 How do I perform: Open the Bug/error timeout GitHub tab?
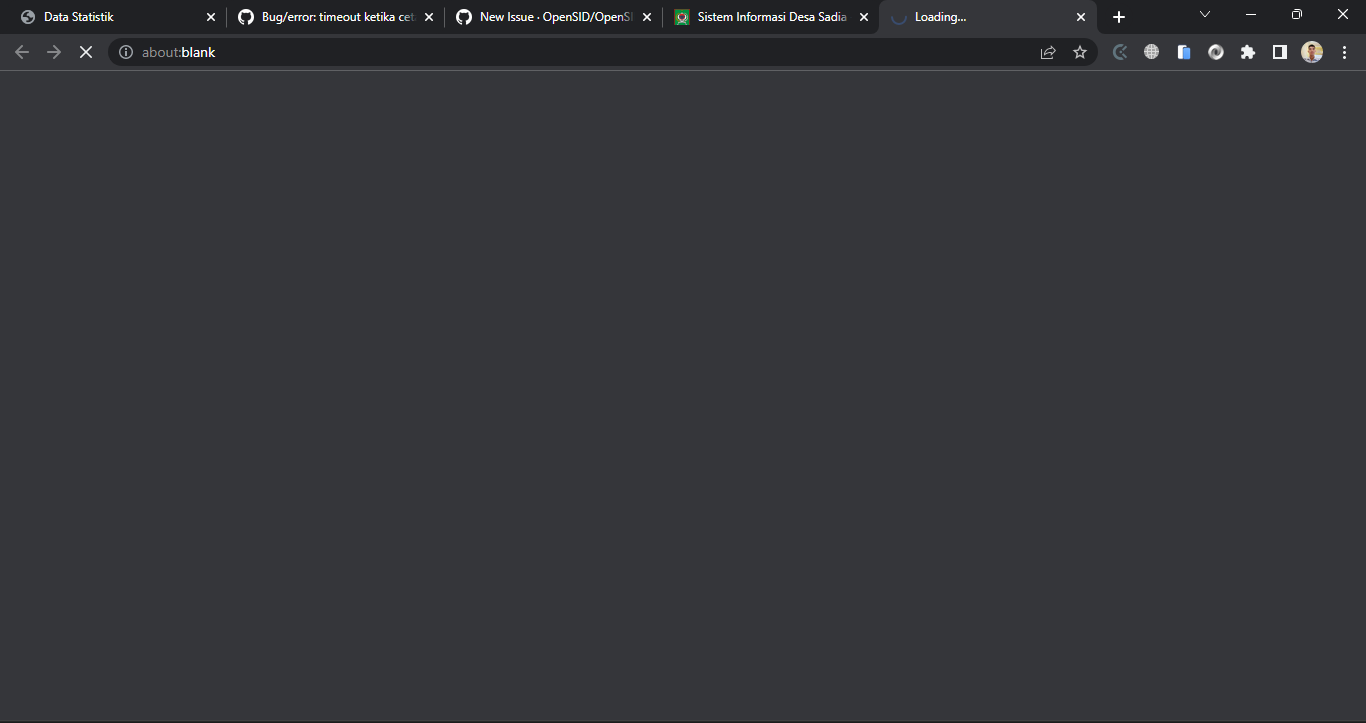coord(335,17)
